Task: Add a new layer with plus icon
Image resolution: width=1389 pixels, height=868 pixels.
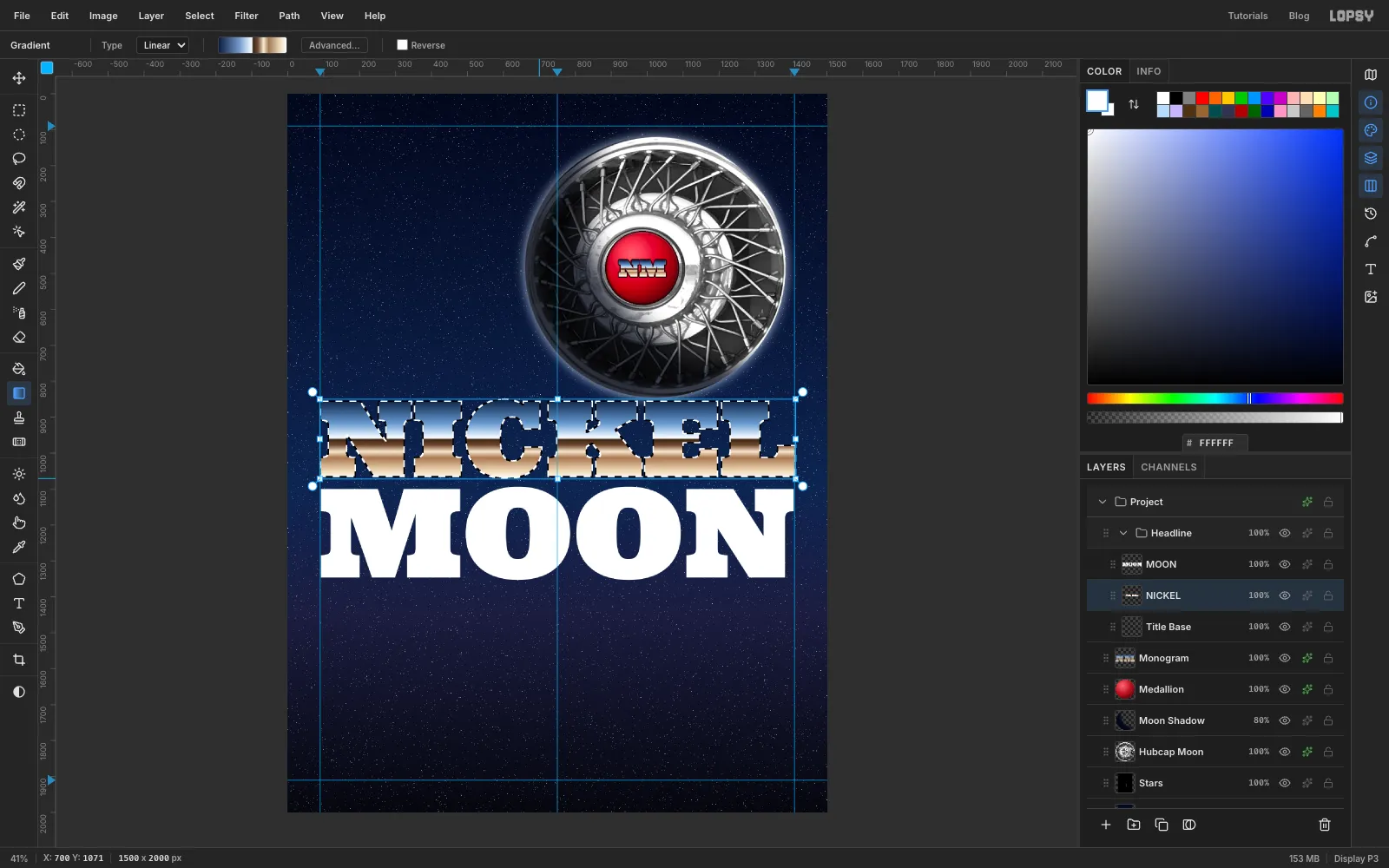Action: pos(1106,825)
